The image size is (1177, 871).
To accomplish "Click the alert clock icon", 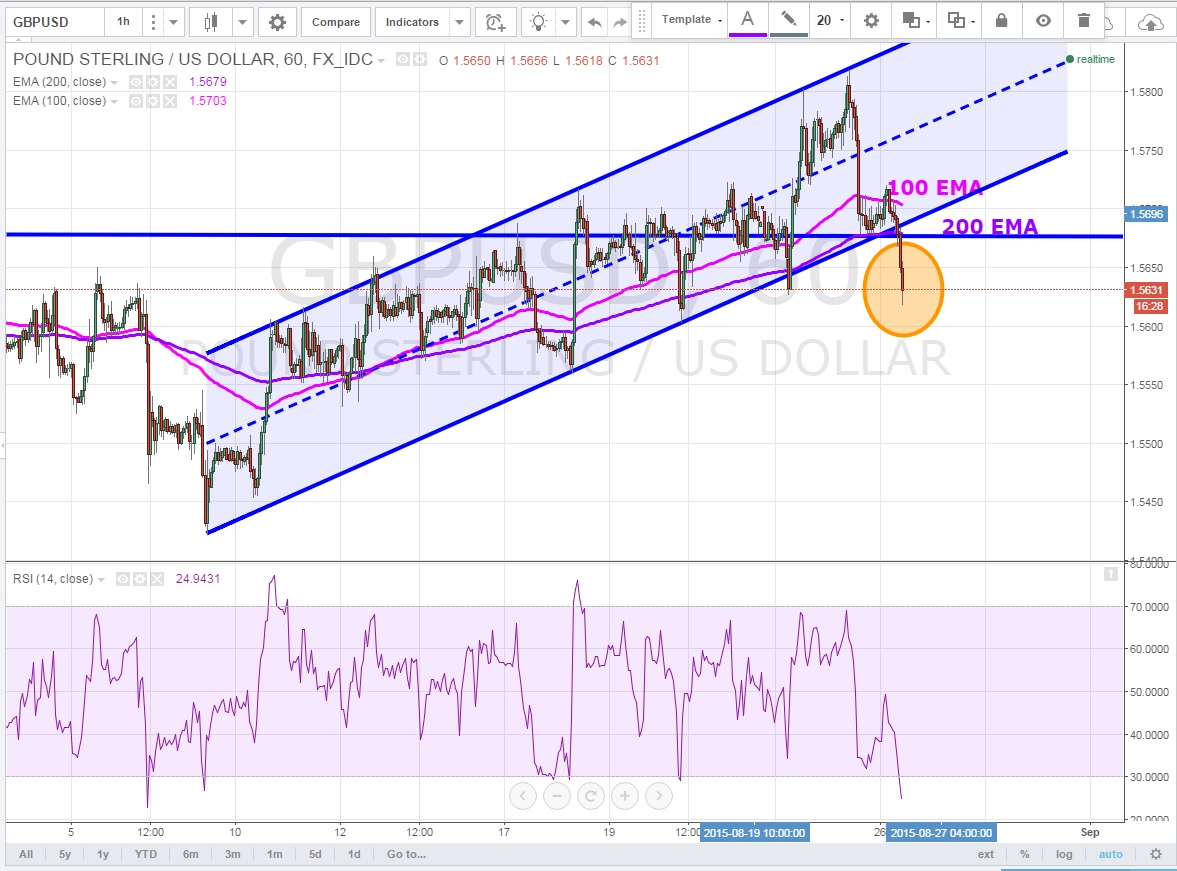I will click(x=495, y=21).
